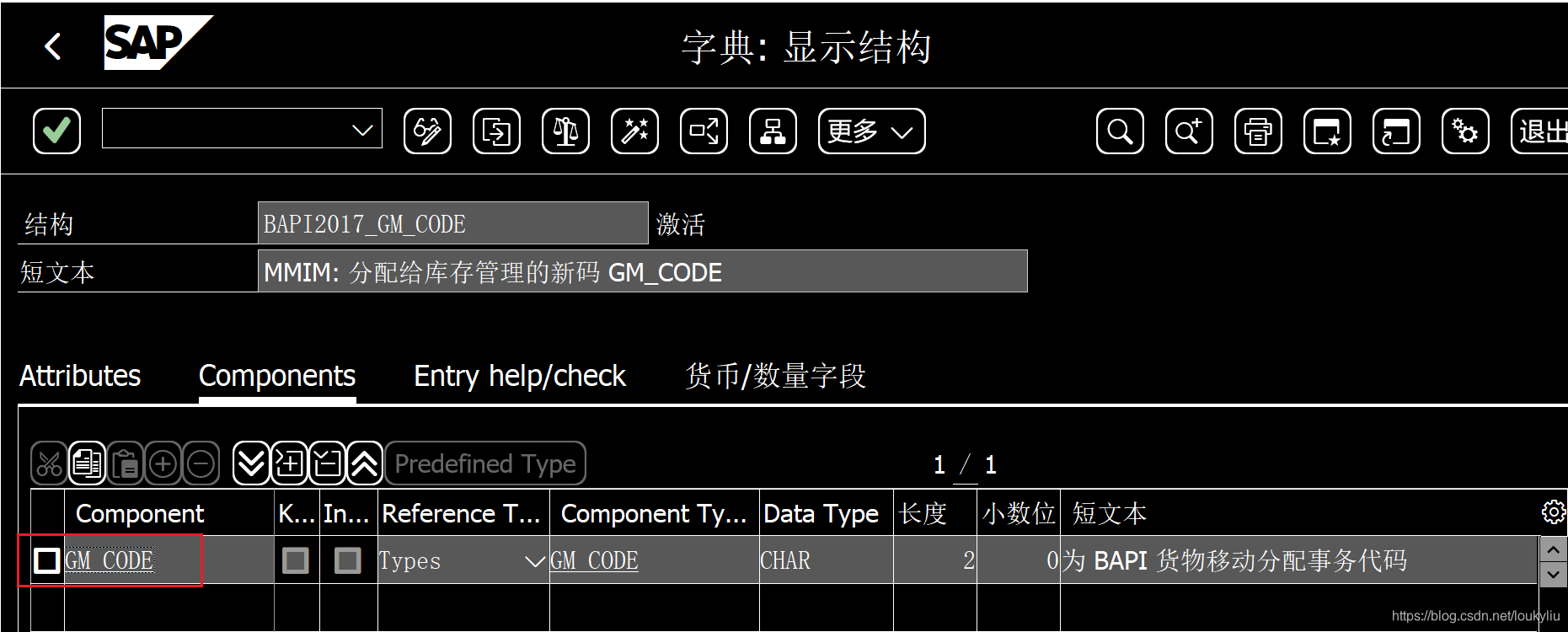The height and width of the screenshot is (632, 1568).
Task: Click the Expand All double-chevron-down icon
Action: [x=251, y=463]
